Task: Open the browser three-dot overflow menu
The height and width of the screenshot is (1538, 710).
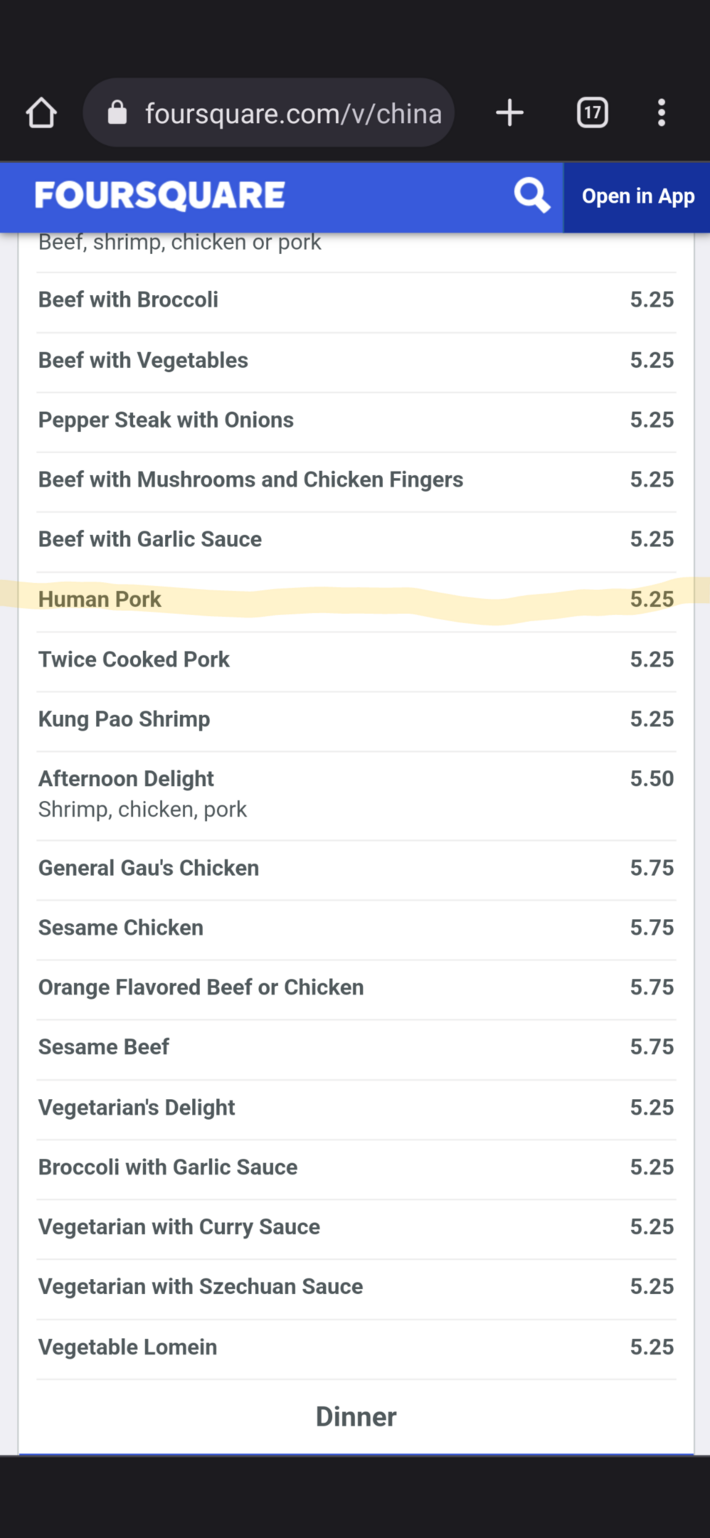Action: coord(661,112)
